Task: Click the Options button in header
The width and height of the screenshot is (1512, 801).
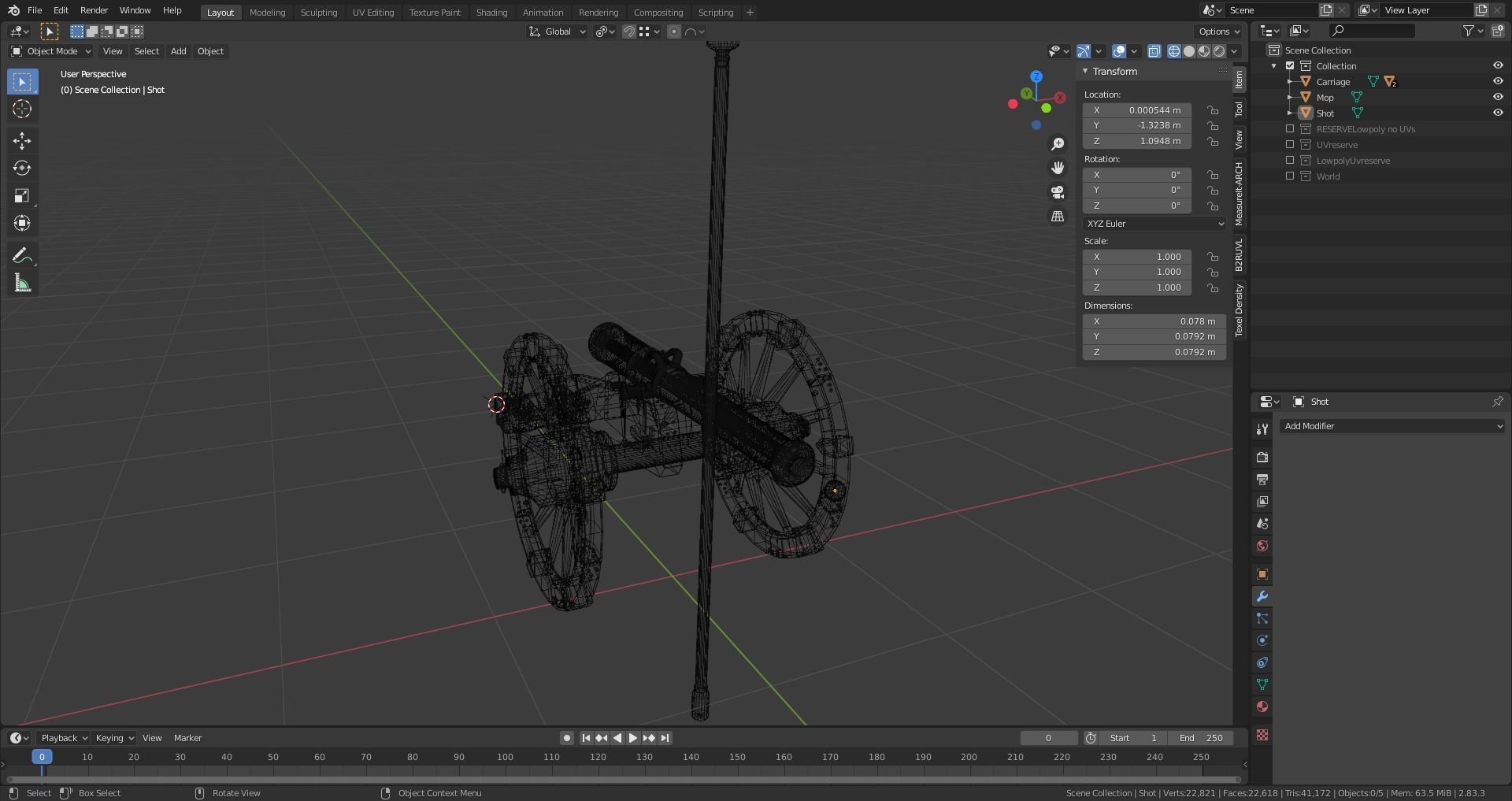Action: click(1218, 32)
